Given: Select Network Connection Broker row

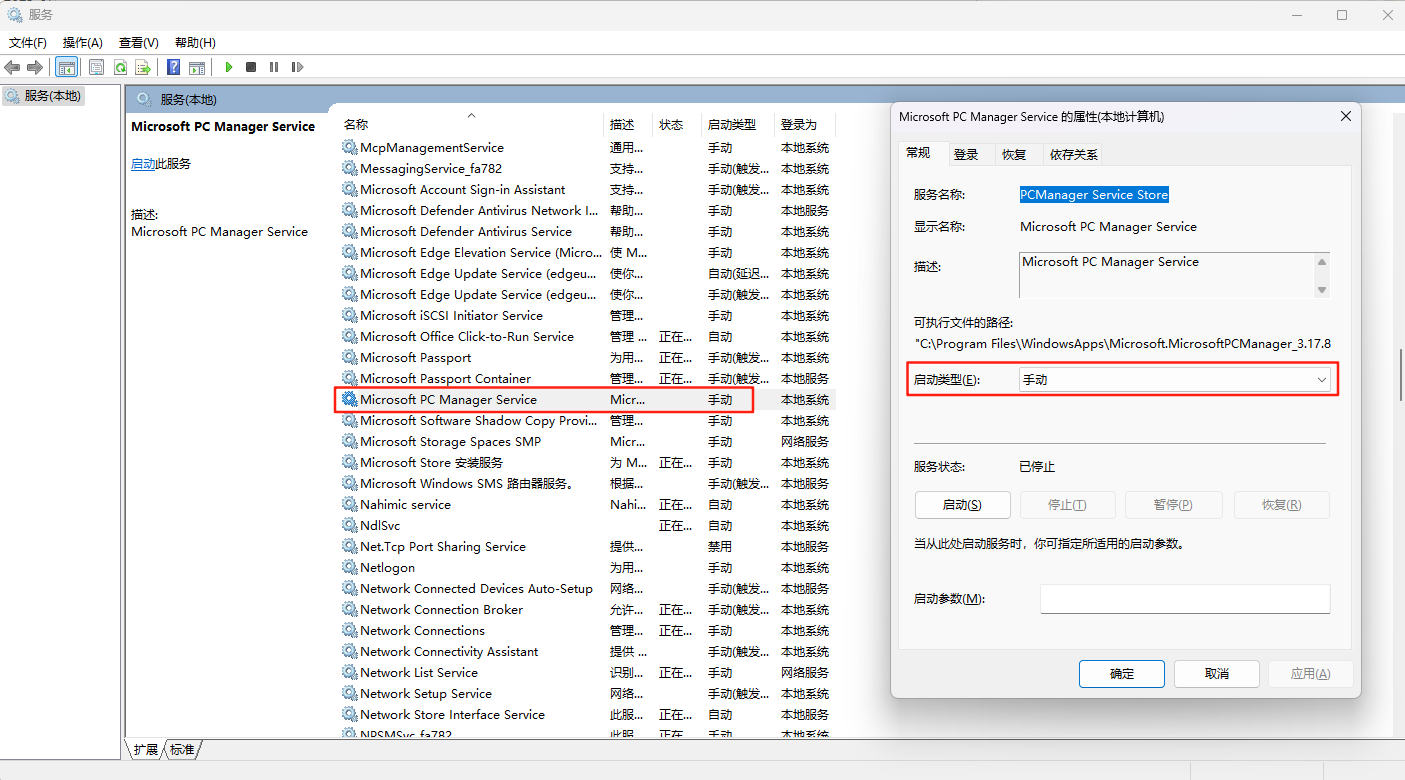Looking at the screenshot, I should [587, 609].
